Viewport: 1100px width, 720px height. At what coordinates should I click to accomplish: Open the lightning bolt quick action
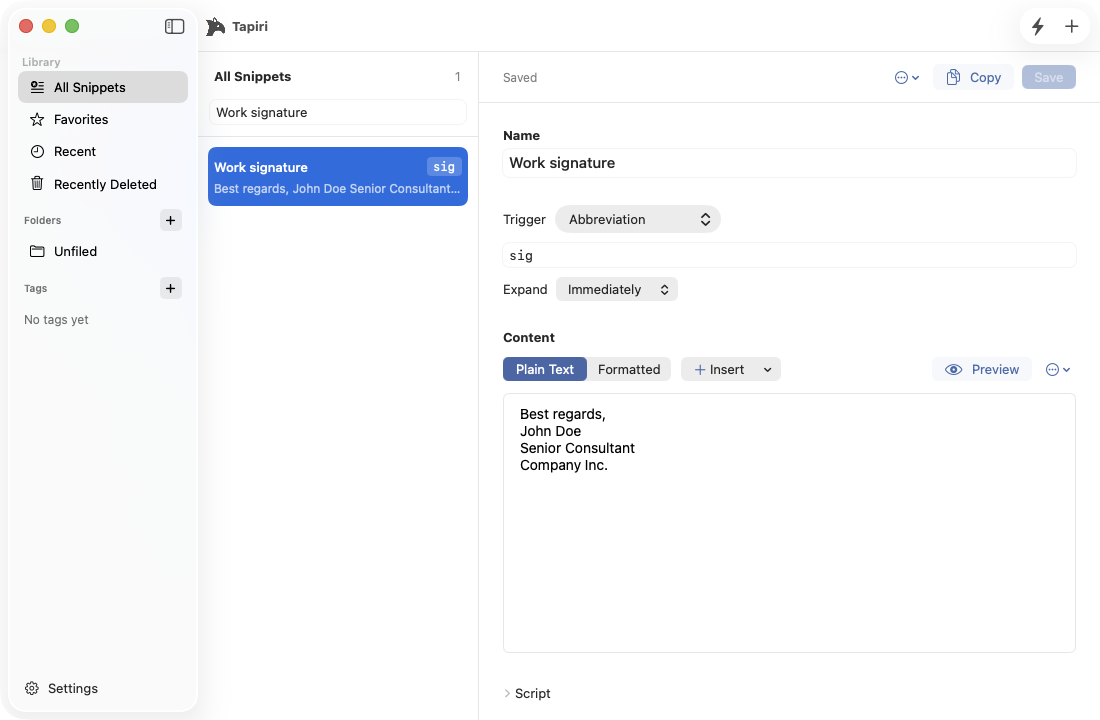coord(1038,27)
